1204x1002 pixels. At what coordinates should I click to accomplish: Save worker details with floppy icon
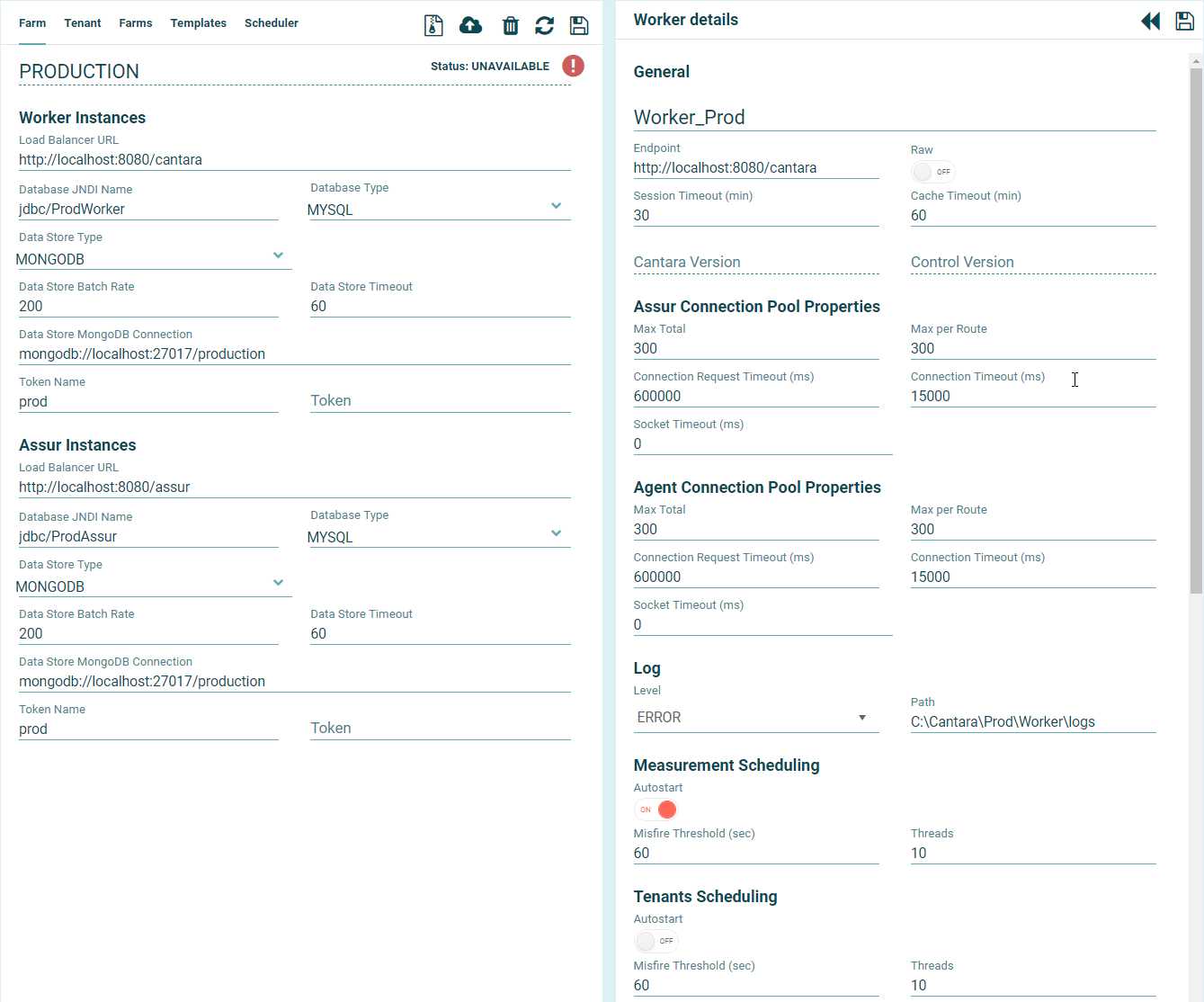[x=1184, y=21]
